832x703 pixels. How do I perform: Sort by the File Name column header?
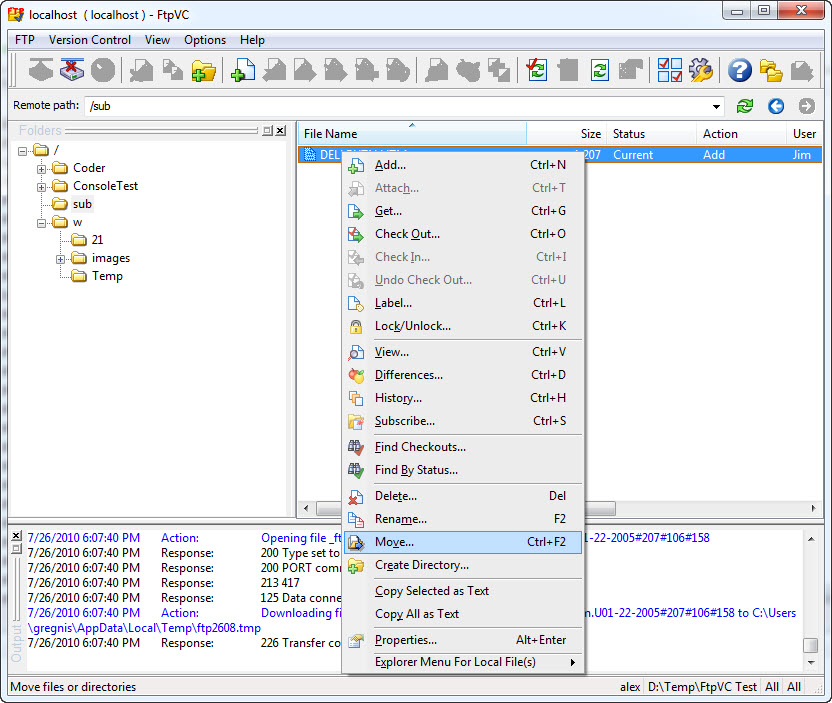412,134
